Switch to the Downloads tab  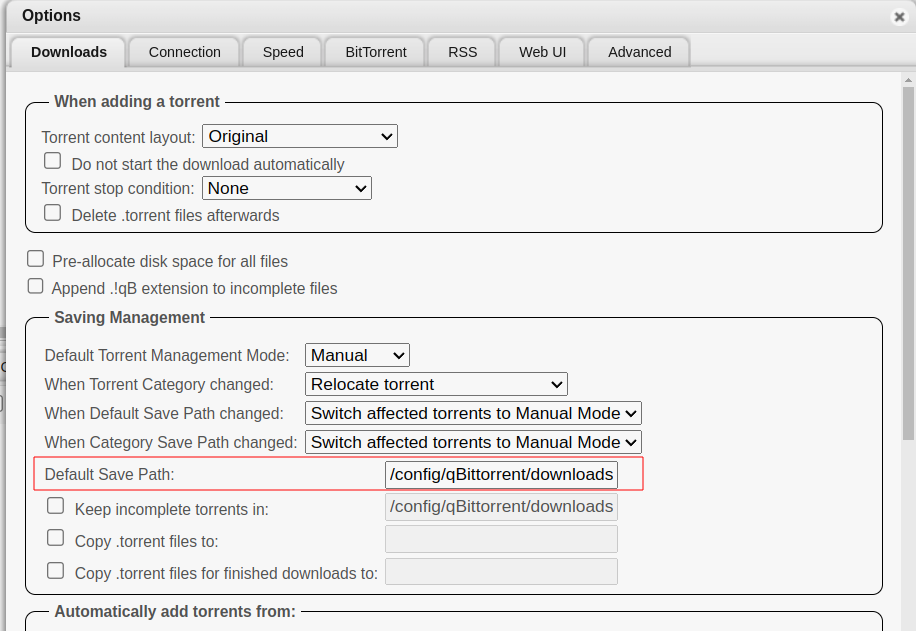click(x=68, y=52)
